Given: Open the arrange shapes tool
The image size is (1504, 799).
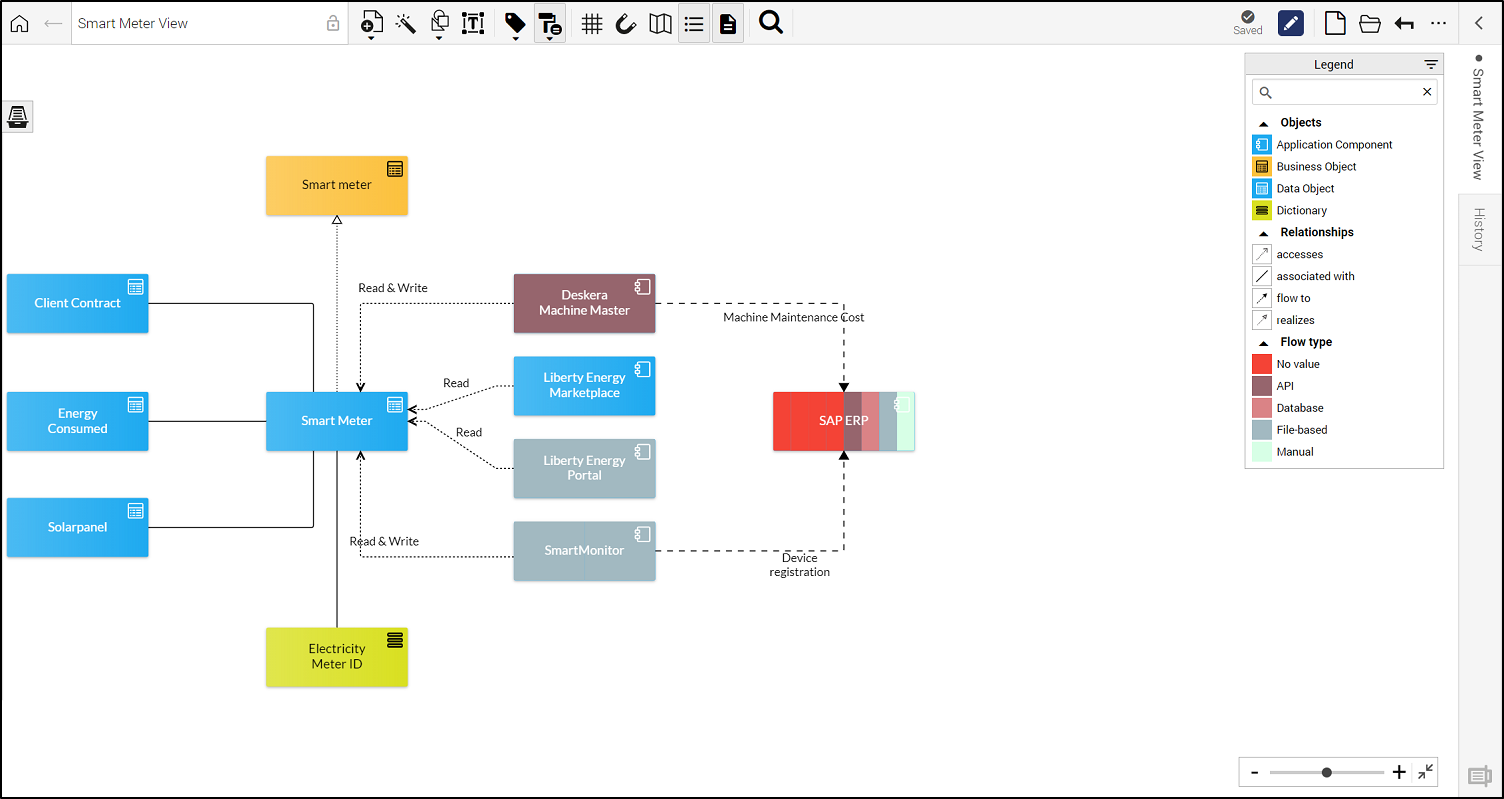Looking at the screenshot, I should (439, 24).
